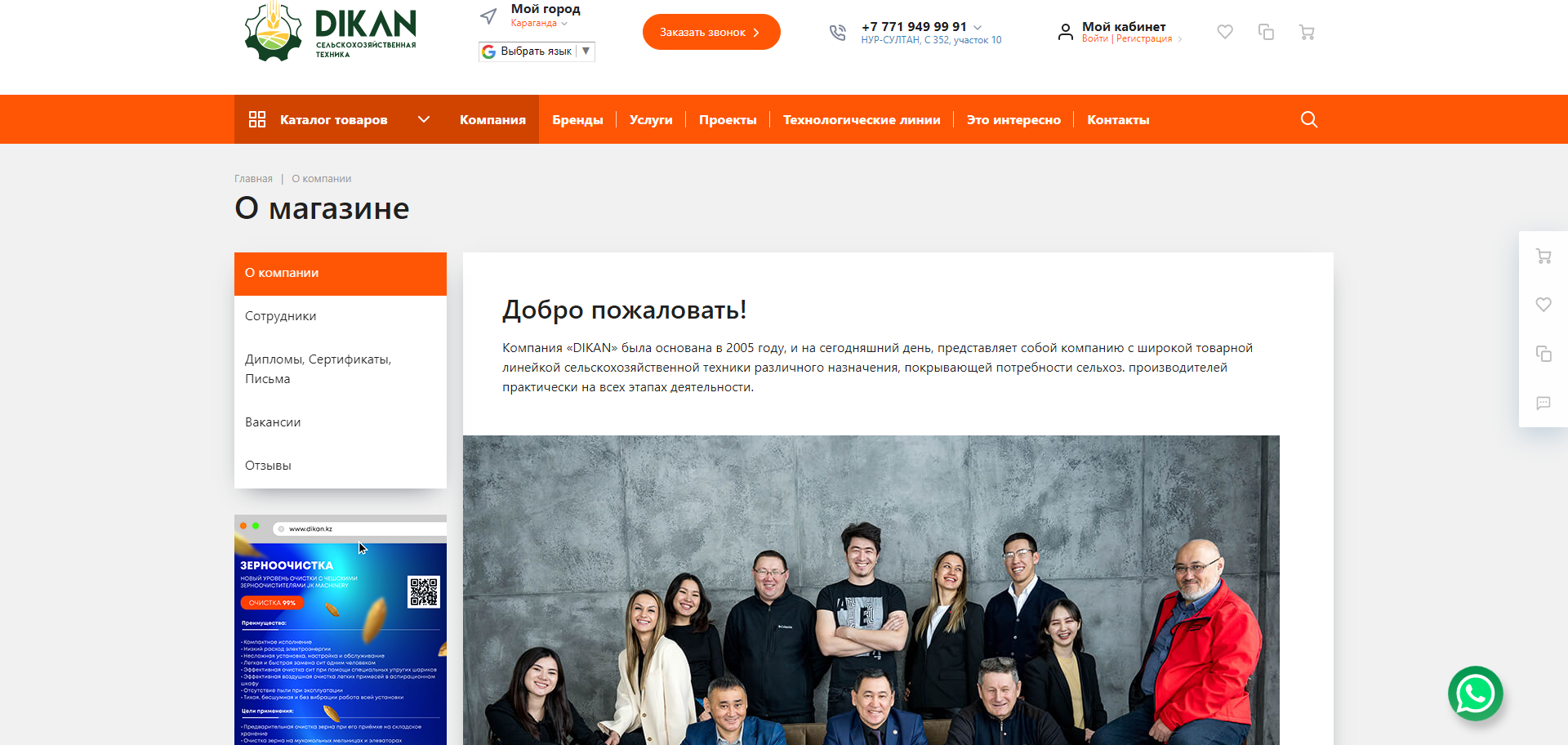The image size is (1568, 745).
Task: Open the Google language selector
Action: [537, 51]
